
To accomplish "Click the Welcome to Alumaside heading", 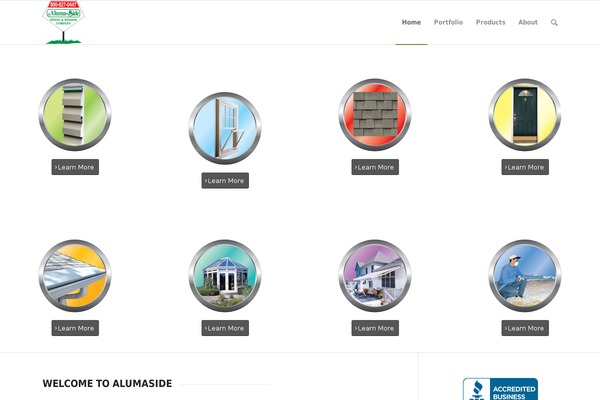I will (107, 384).
